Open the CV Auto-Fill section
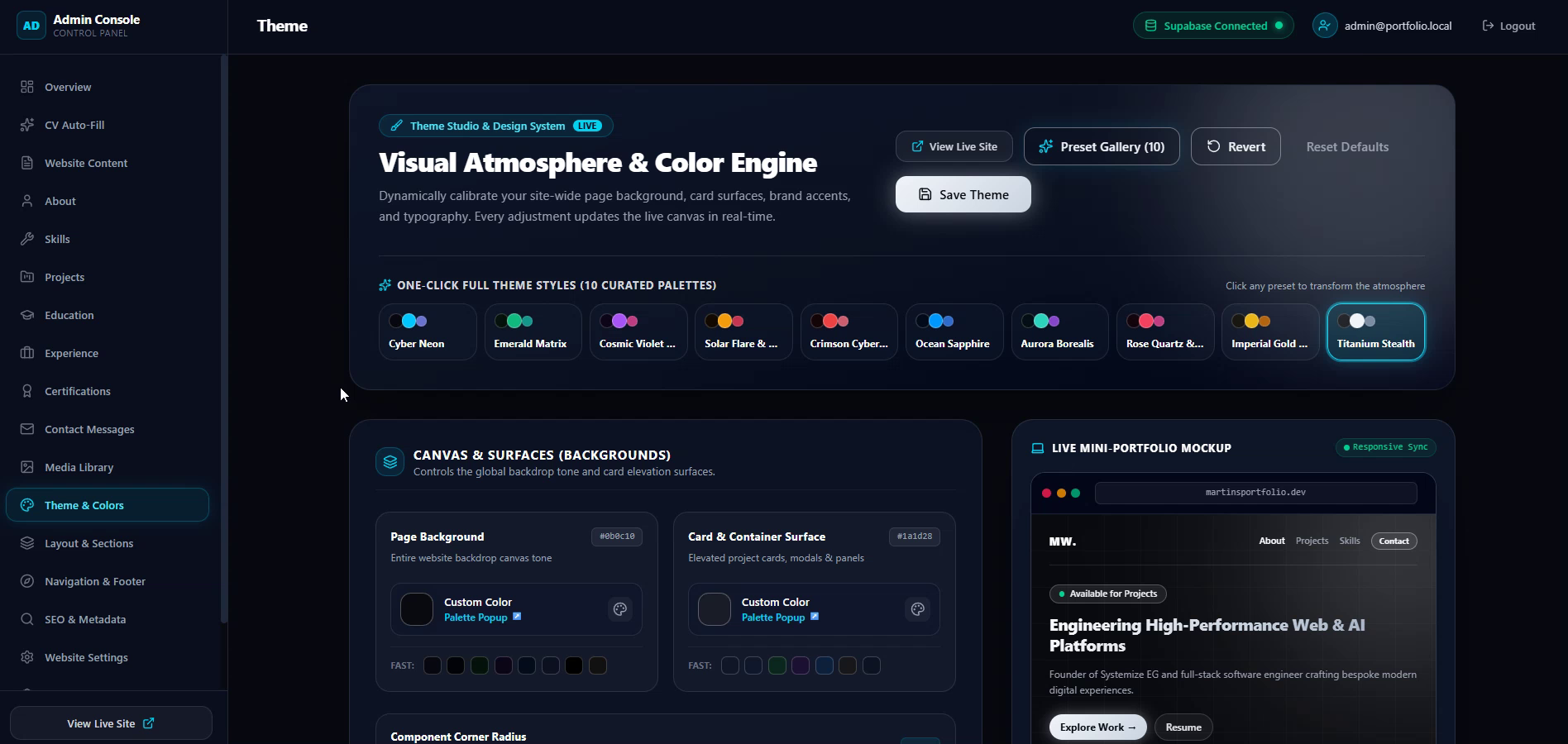 tap(108, 125)
